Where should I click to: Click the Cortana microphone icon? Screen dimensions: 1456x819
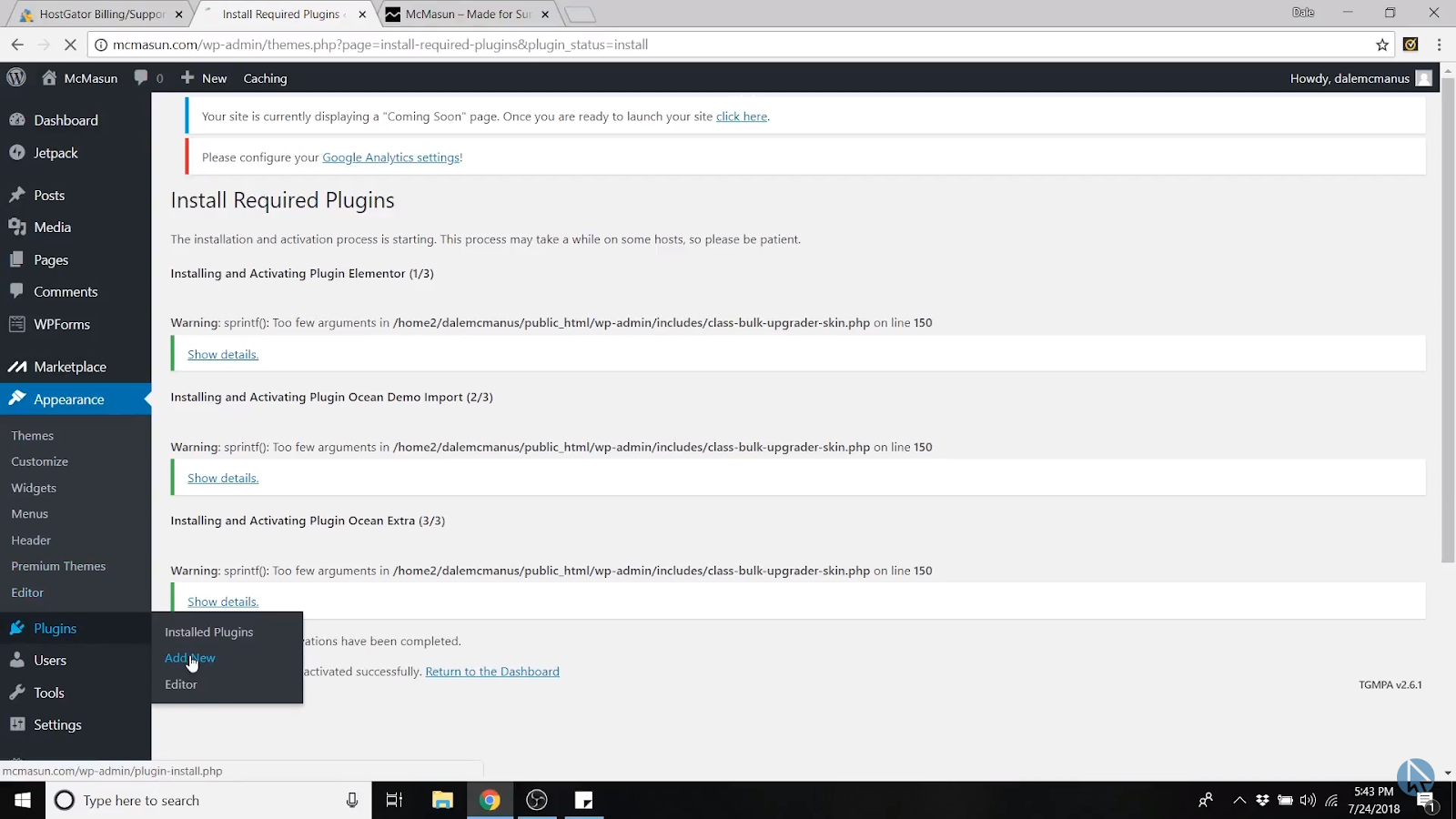point(352,800)
